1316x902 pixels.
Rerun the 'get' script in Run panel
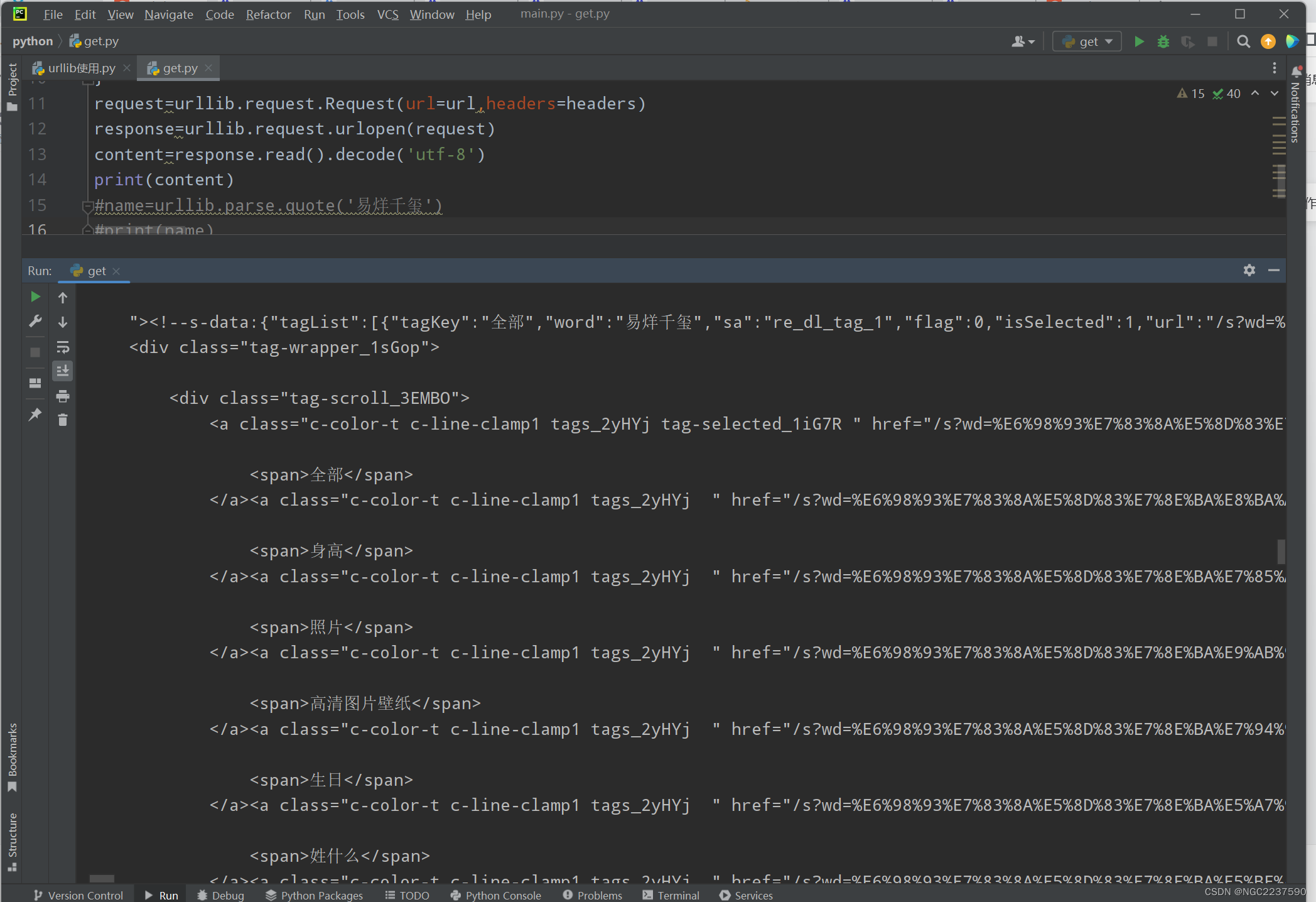point(35,296)
